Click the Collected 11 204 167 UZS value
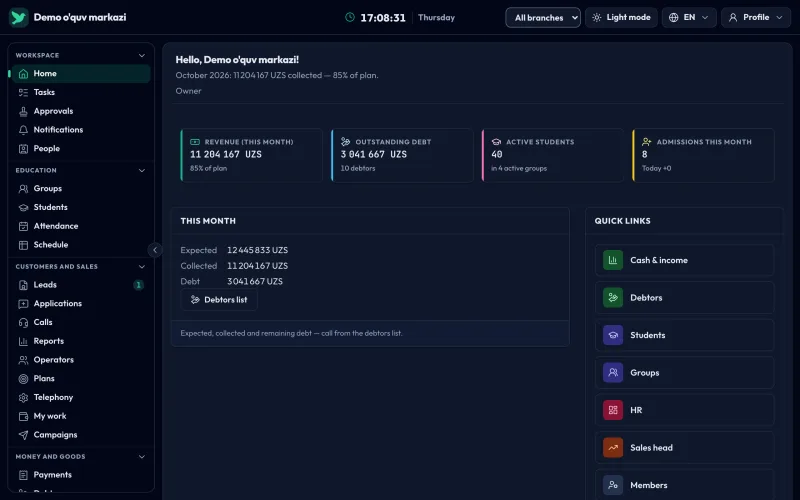The height and width of the screenshot is (500, 800). pos(258,266)
